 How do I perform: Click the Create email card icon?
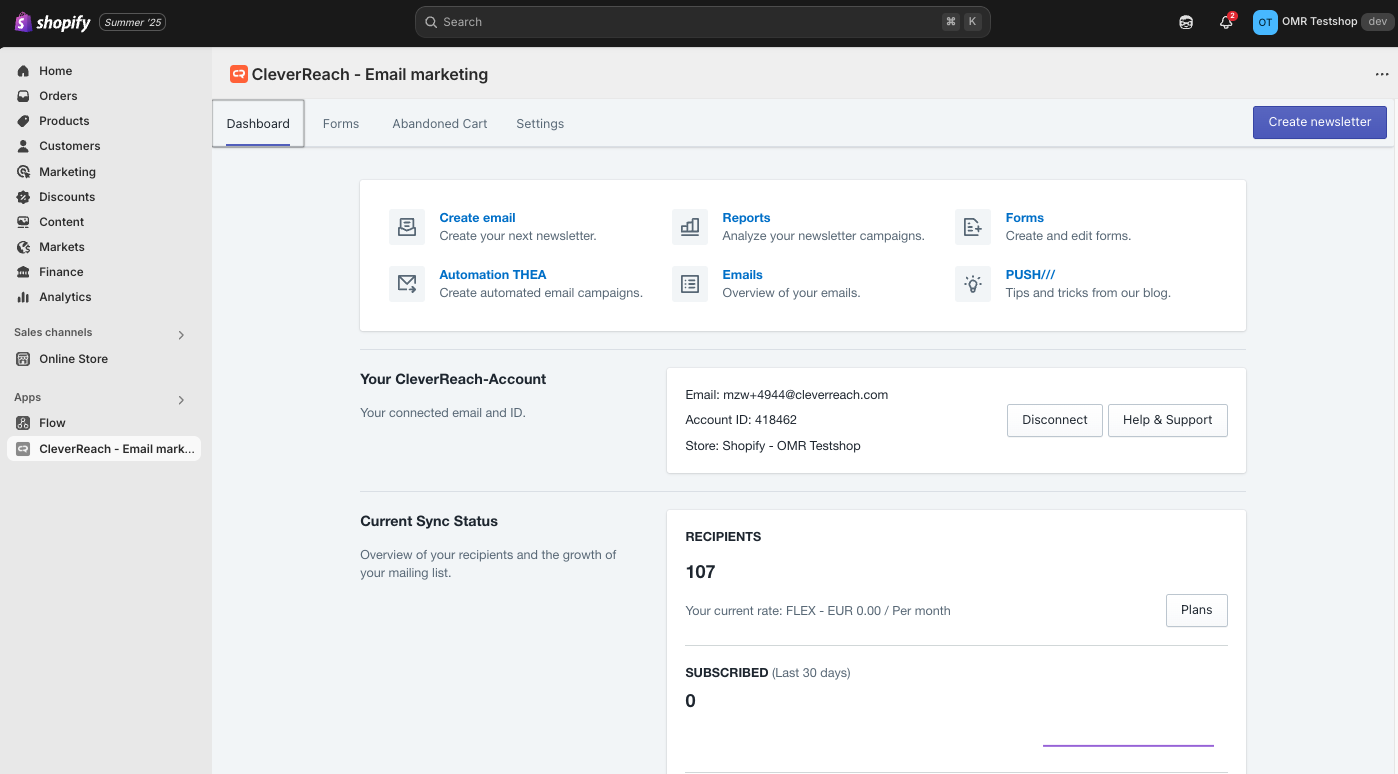click(x=407, y=227)
